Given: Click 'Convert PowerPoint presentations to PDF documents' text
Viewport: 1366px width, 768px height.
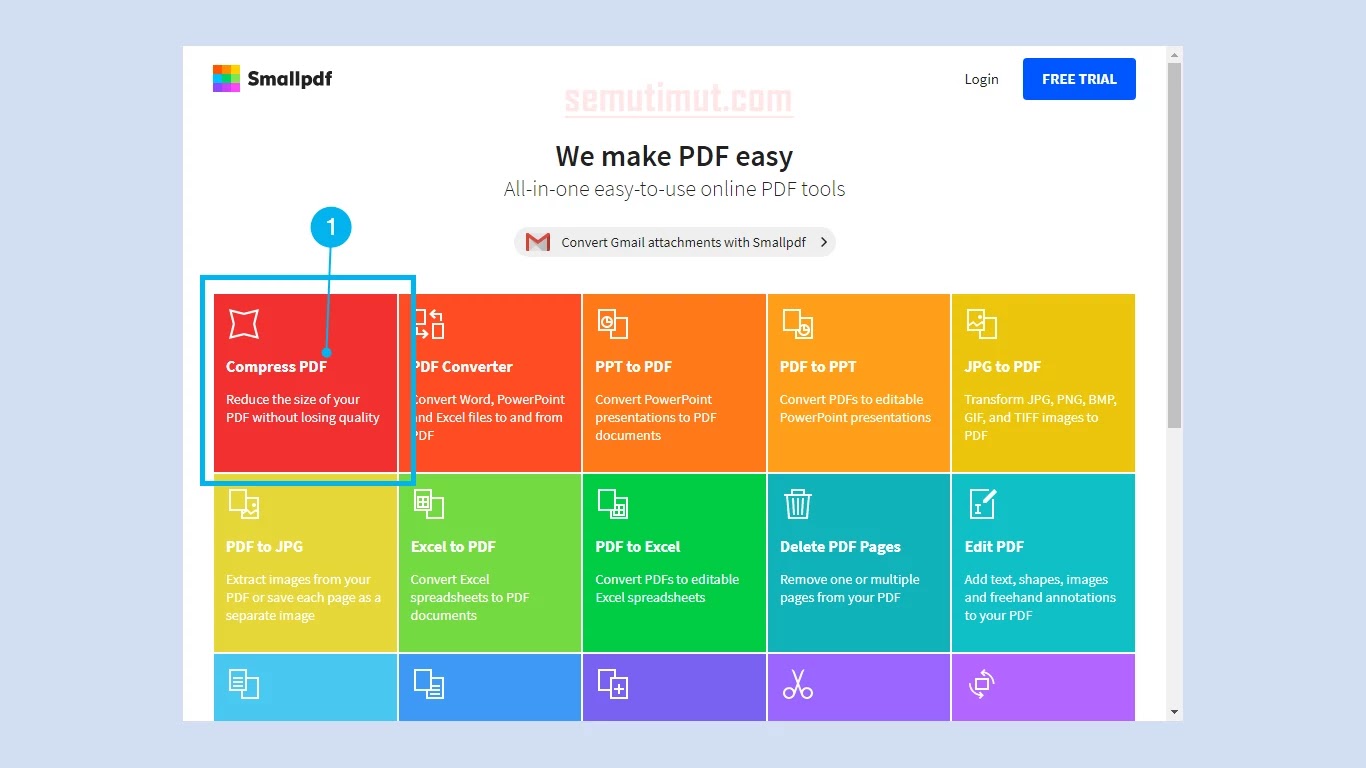Looking at the screenshot, I should pyautogui.click(x=655, y=418).
